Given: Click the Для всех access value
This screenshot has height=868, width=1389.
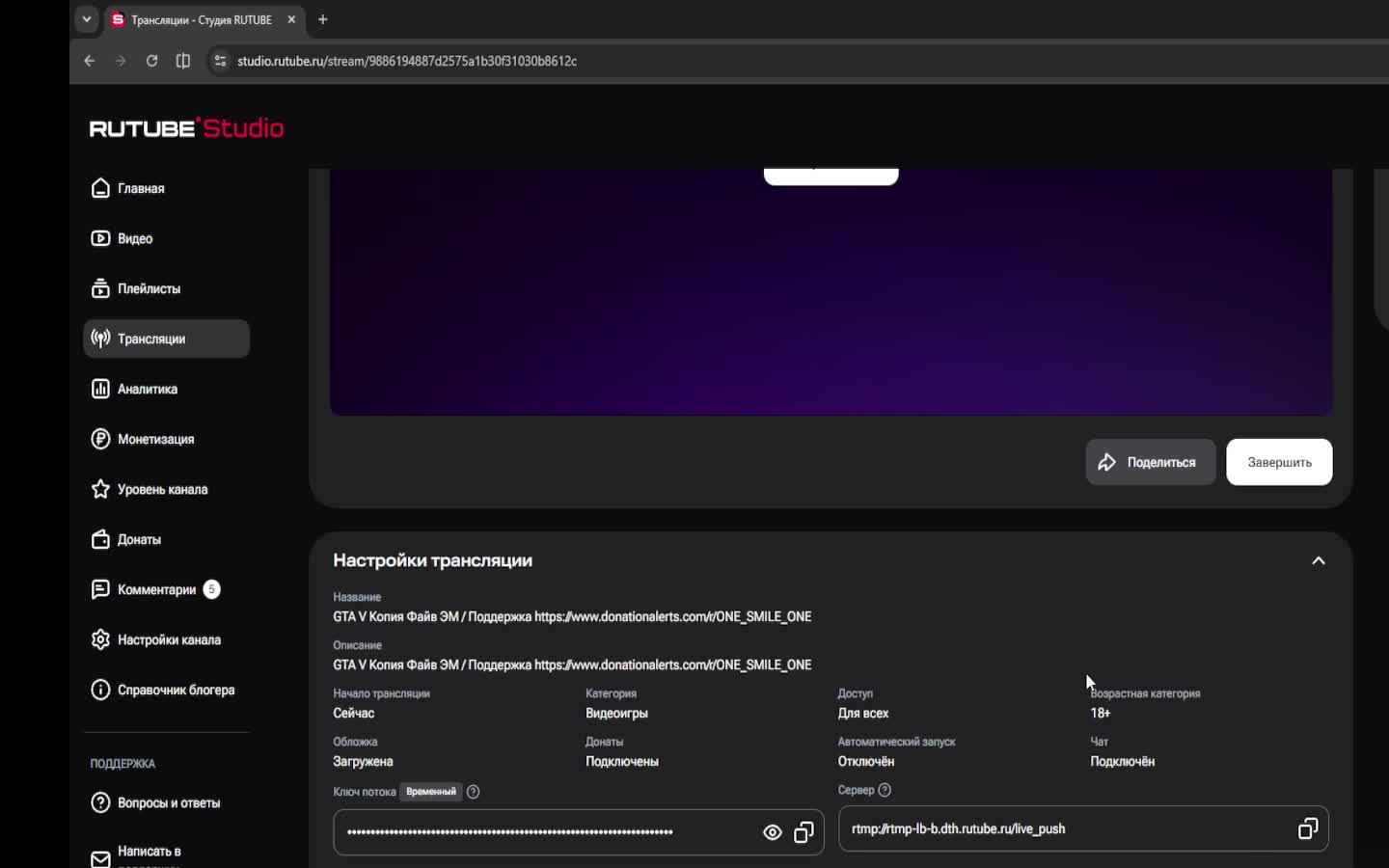Looking at the screenshot, I should click(x=863, y=713).
